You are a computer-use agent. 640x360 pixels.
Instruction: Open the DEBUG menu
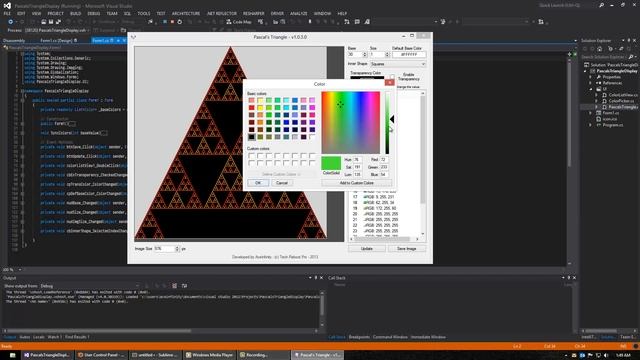click(x=93, y=13)
